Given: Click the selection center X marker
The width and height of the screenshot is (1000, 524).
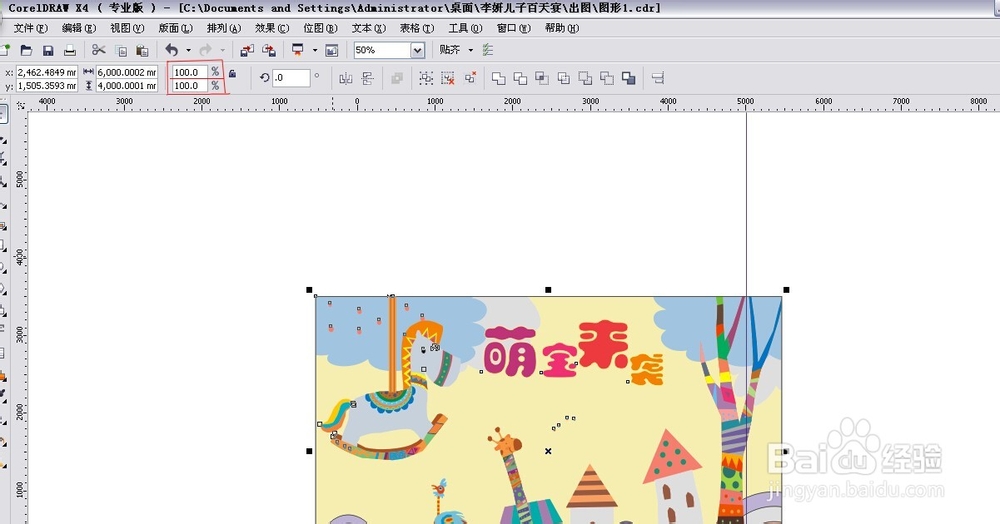Looking at the screenshot, I should pyautogui.click(x=548, y=451).
